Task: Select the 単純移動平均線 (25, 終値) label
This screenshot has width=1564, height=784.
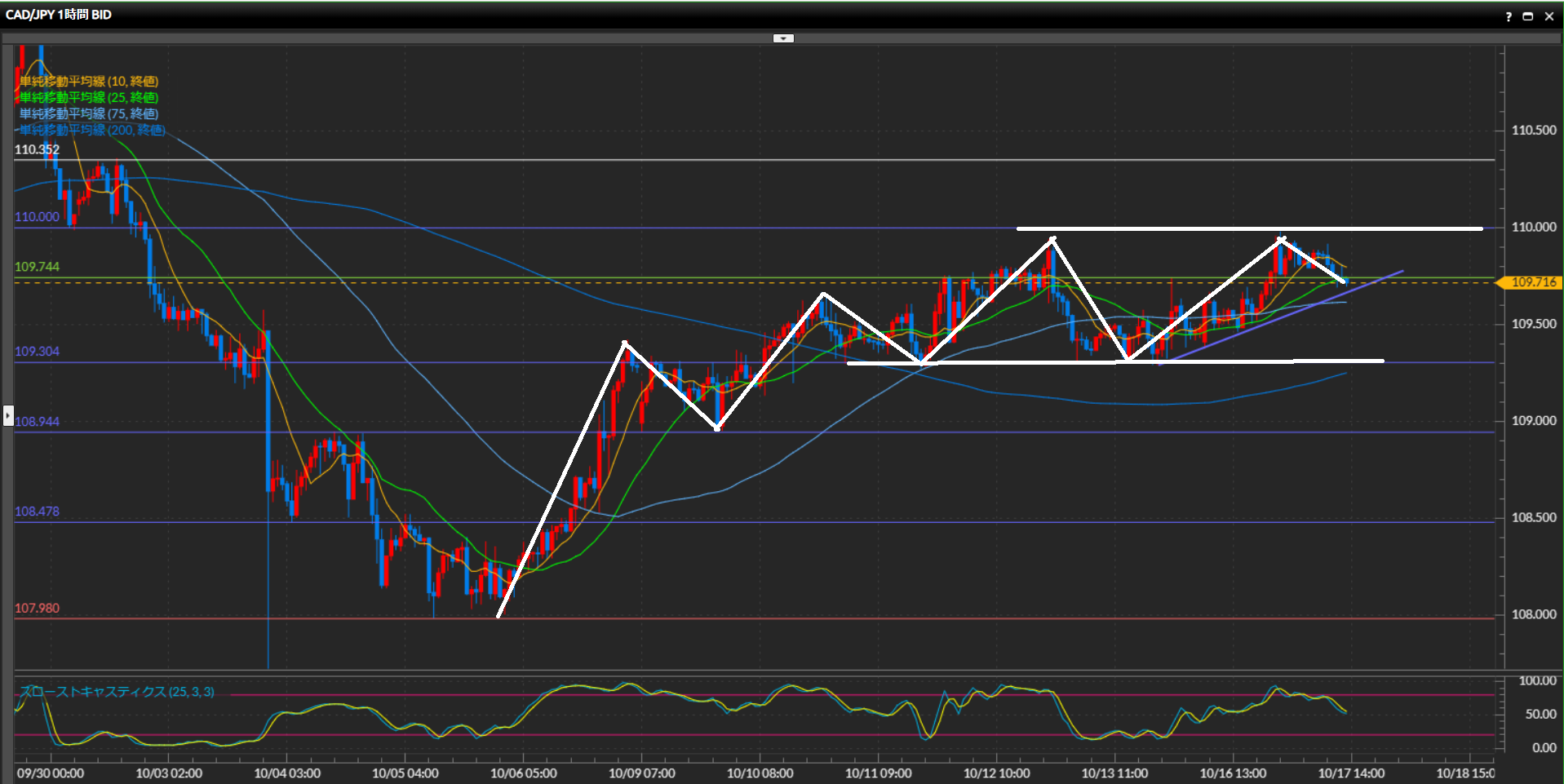Action: 89,98
